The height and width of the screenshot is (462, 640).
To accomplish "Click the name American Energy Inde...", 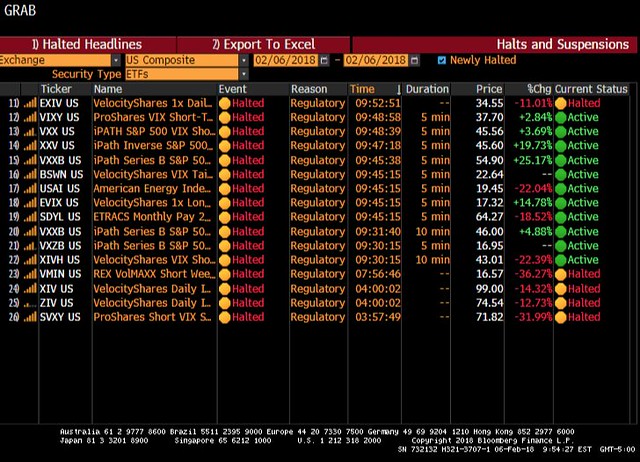I will click(x=152, y=189).
